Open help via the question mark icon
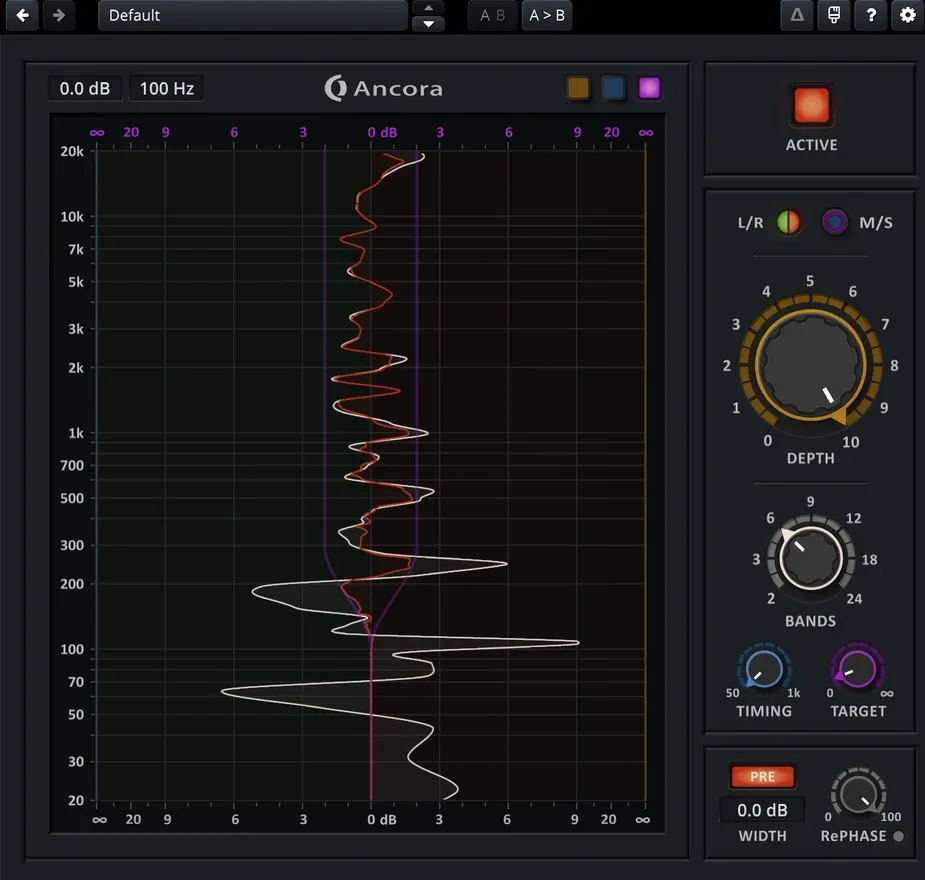Image resolution: width=925 pixels, height=880 pixels. click(871, 15)
